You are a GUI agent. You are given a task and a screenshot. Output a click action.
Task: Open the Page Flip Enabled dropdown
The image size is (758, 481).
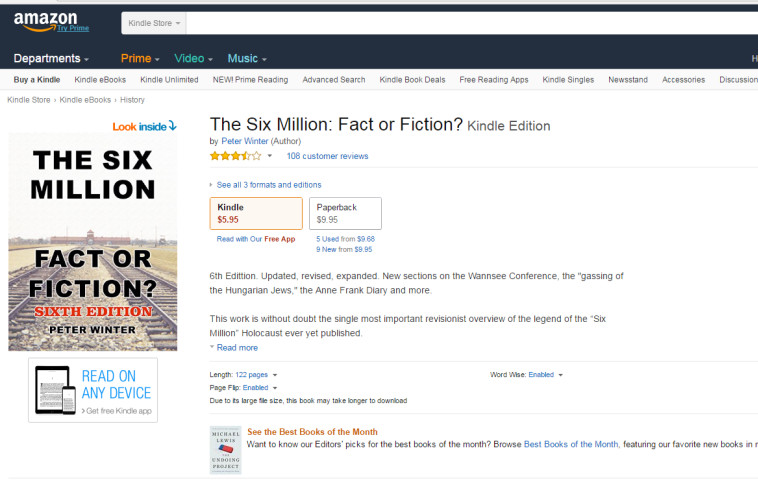coord(259,387)
